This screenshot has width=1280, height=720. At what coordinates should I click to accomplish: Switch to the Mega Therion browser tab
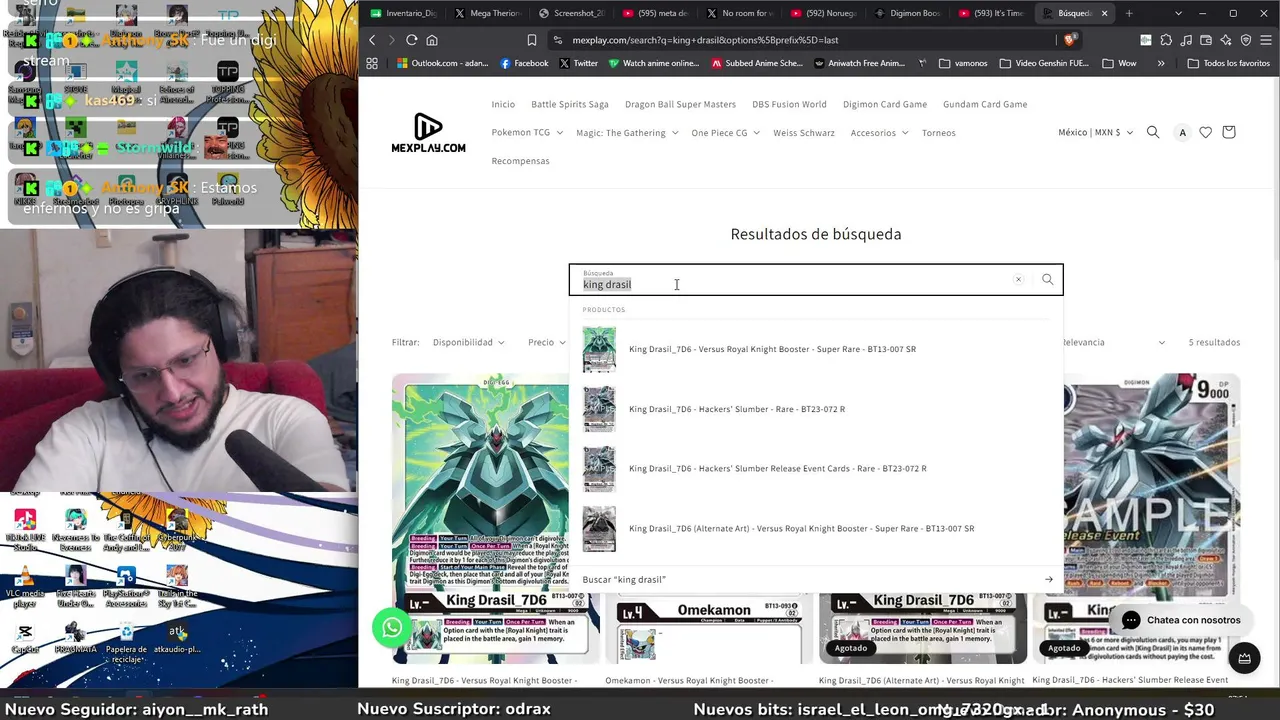click(x=487, y=13)
